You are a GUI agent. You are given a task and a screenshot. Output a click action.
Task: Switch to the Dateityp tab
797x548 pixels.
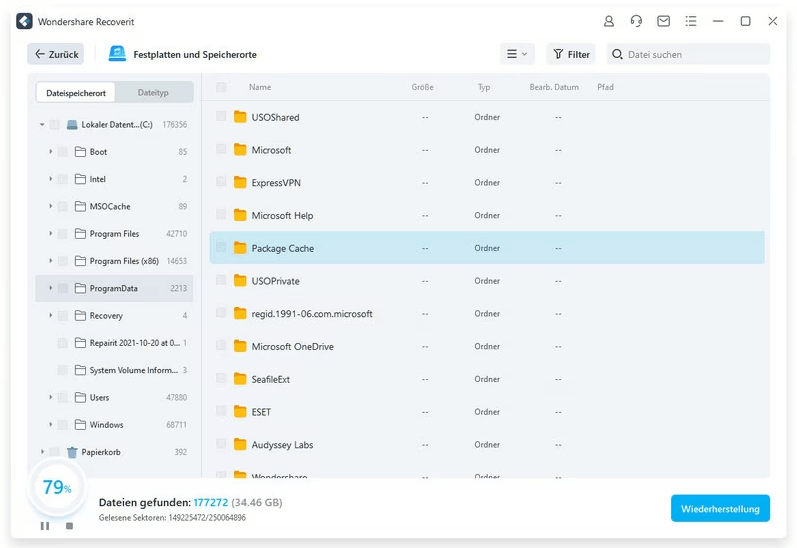point(153,93)
